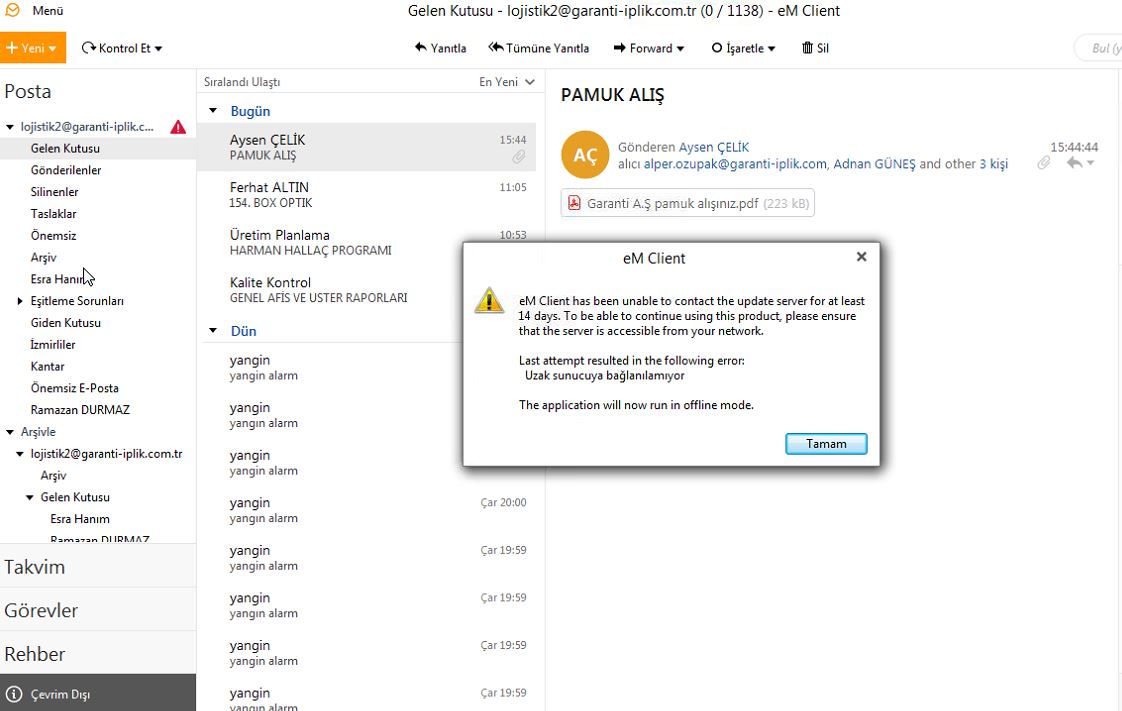Open the reply options arrow in message header
Screen dimensions: 1122x711
coord(1091,163)
